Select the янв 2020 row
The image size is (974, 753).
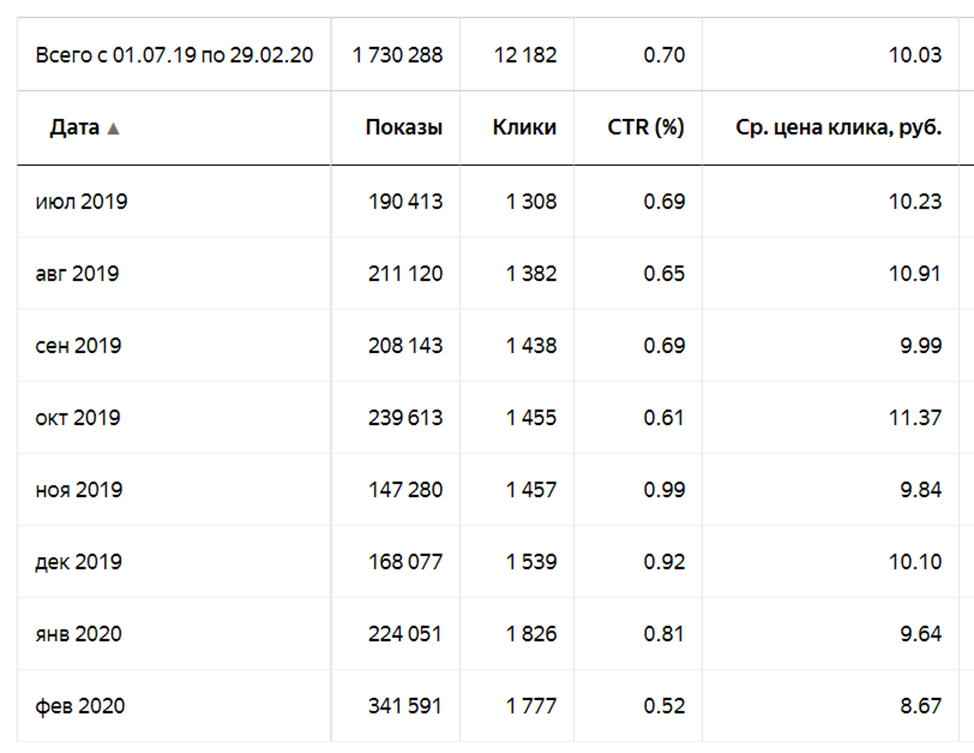pos(79,634)
